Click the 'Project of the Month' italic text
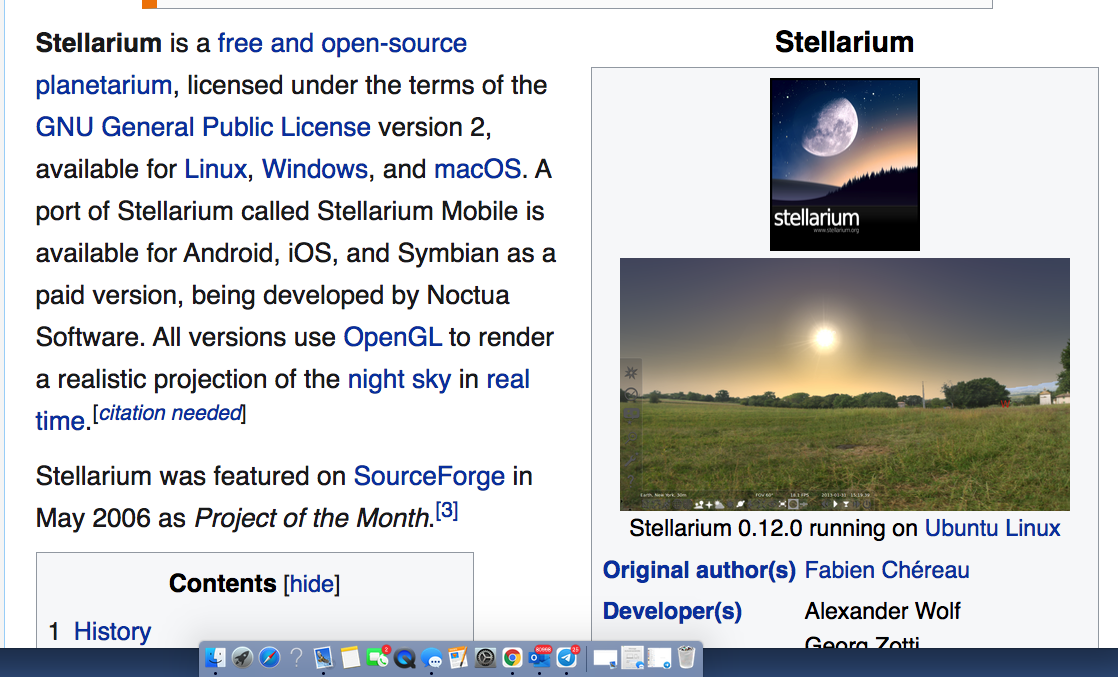 coord(314,518)
